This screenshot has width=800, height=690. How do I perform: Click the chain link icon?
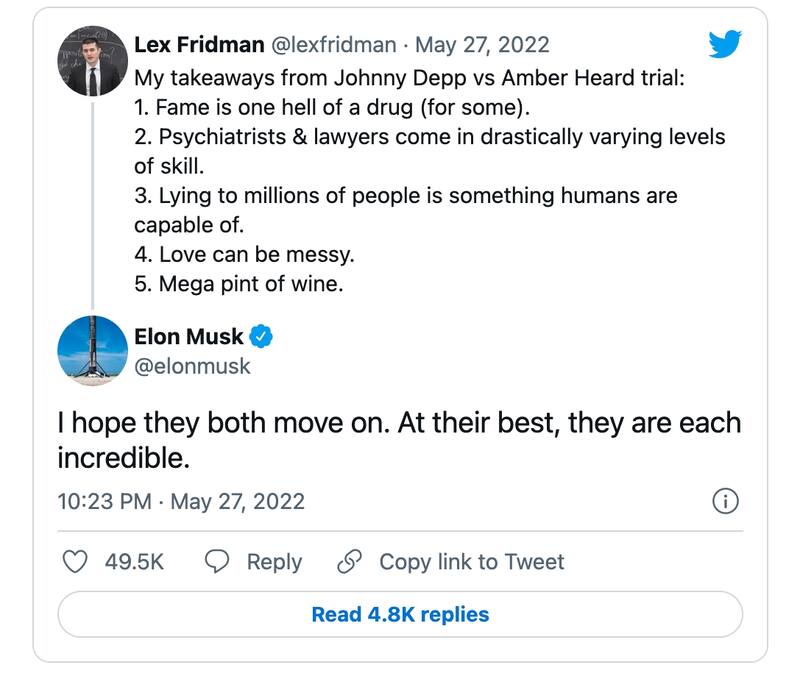pyautogui.click(x=349, y=562)
